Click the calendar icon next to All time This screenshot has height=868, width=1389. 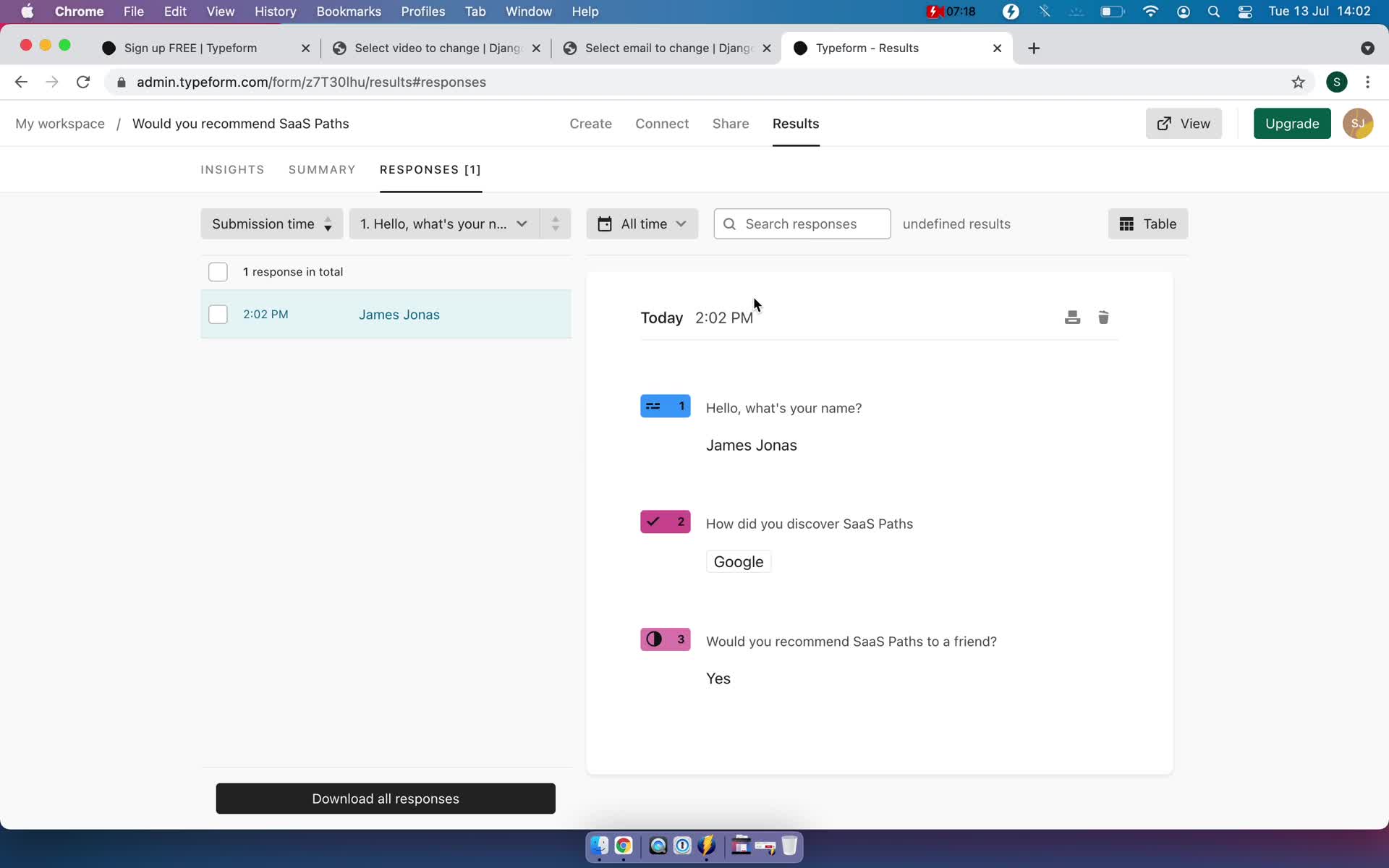click(x=604, y=223)
